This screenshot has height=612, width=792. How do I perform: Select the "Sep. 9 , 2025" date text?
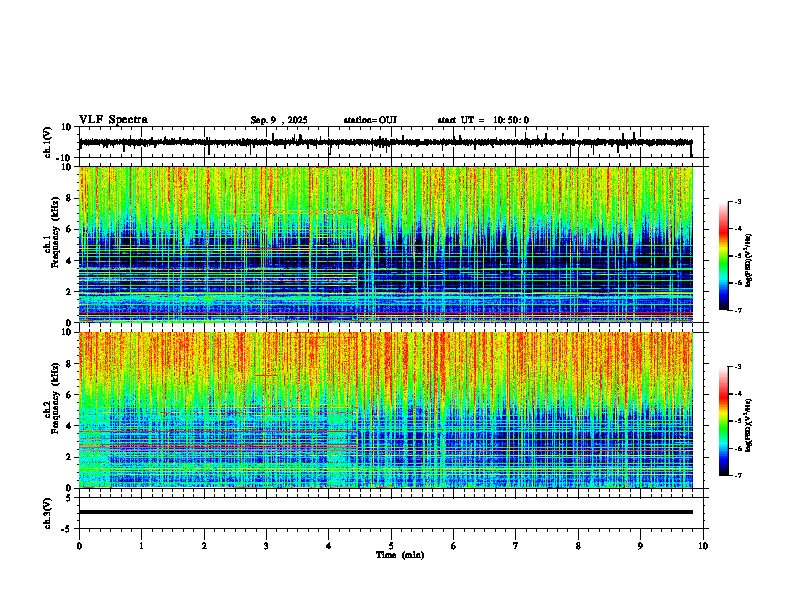[279, 120]
